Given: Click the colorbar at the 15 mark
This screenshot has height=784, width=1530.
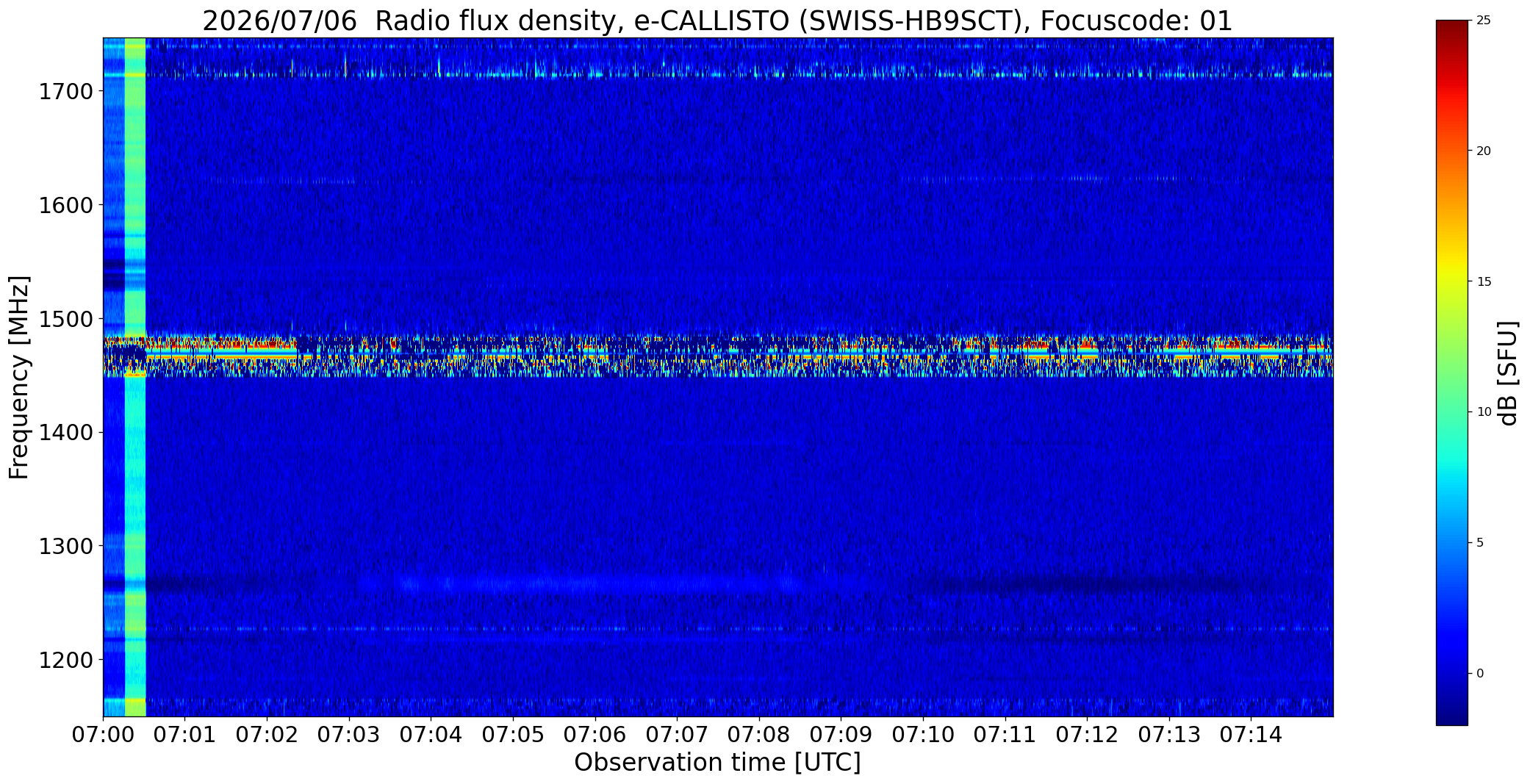Looking at the screenshot, I should [x=1451, y=281].
